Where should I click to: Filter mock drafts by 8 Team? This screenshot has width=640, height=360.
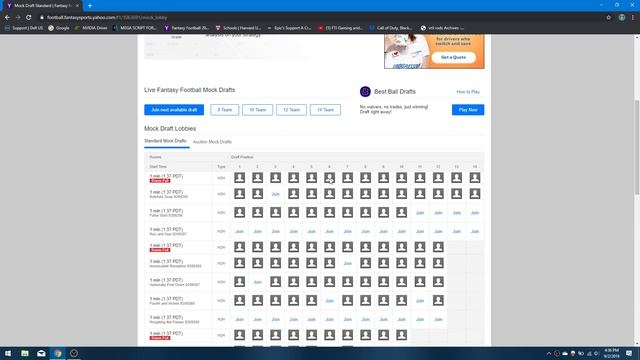click(224, 110)
